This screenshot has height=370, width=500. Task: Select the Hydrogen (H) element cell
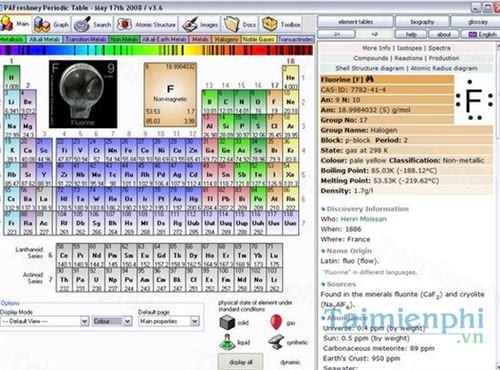tap(12, 77)
